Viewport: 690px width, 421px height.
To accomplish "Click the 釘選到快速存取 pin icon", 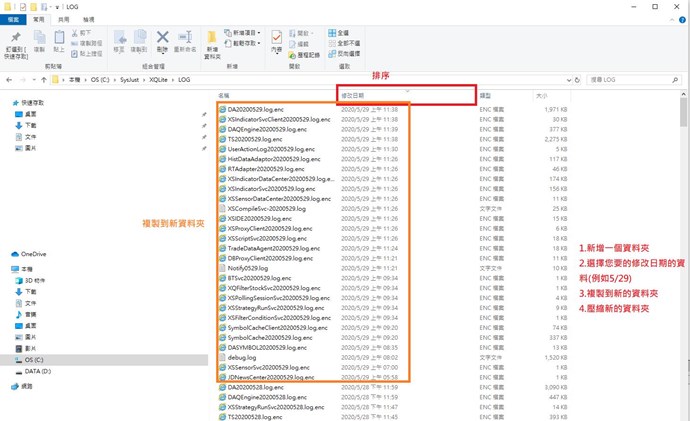I will 15,38.
